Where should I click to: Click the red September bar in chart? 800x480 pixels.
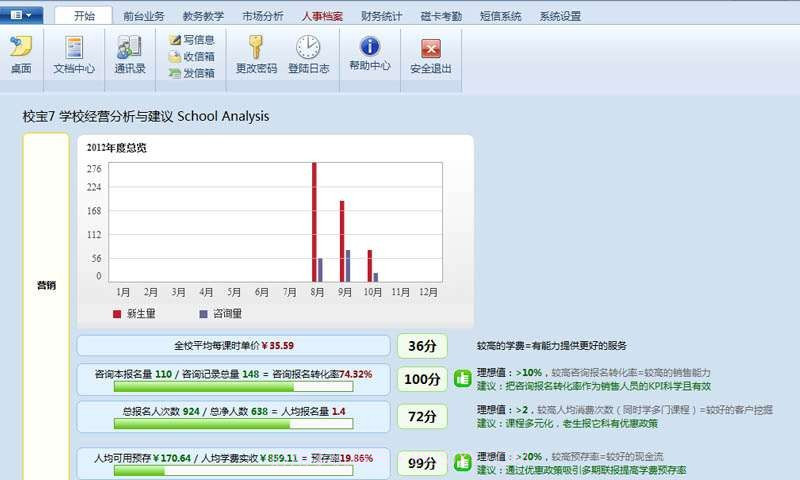pos(342,241)
